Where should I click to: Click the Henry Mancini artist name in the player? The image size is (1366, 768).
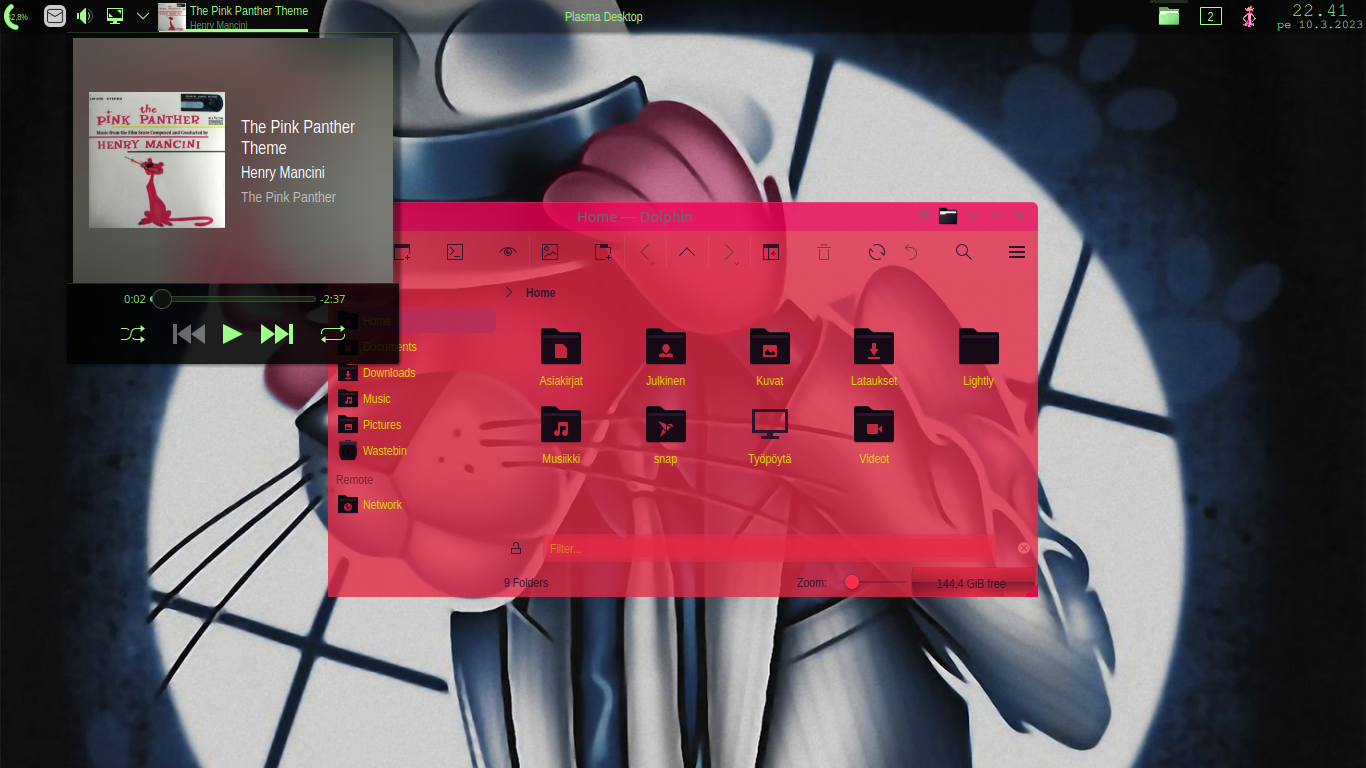[x=283, y=172]
